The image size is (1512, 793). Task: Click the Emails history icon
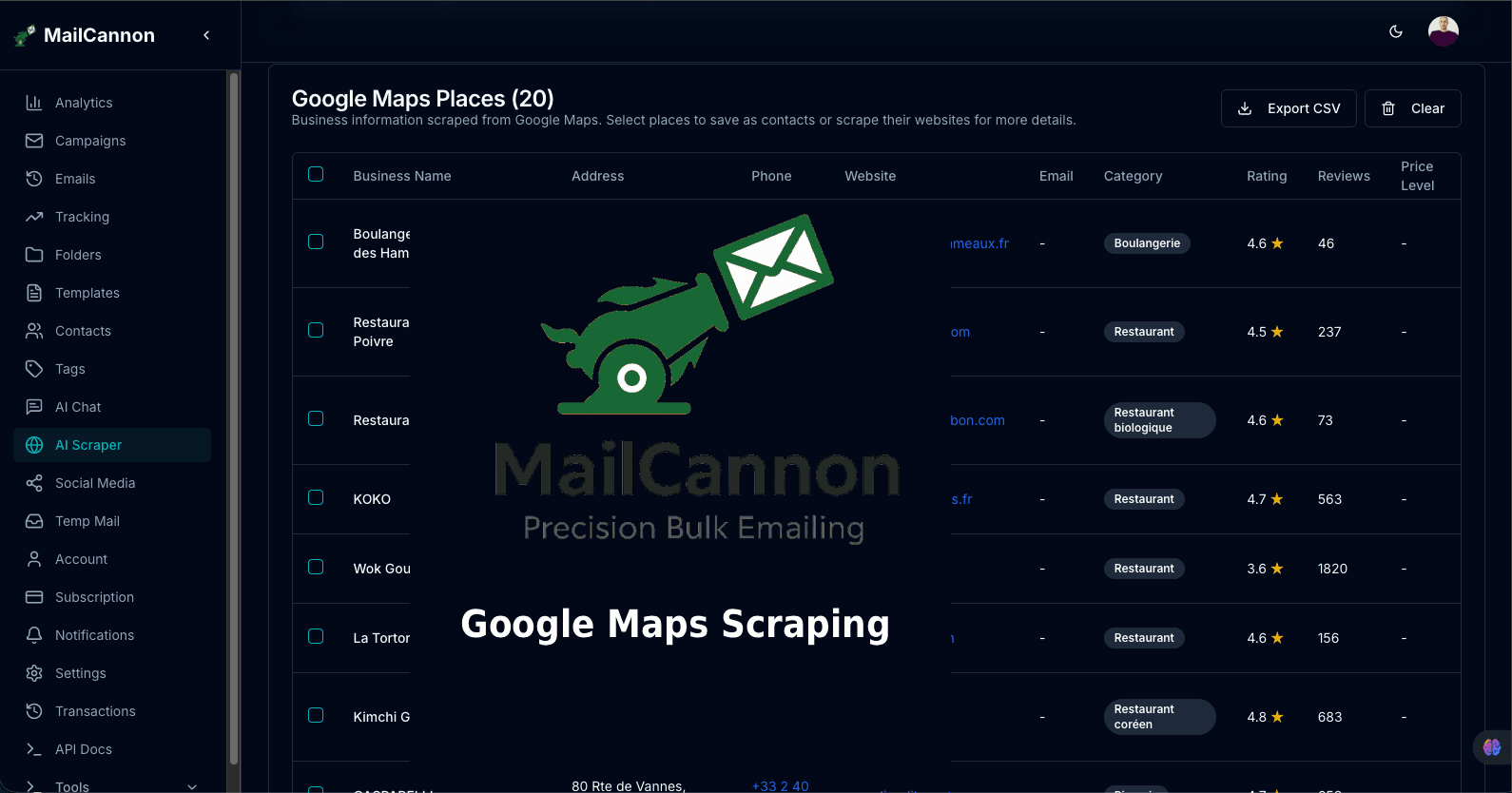[x=34, y=179]
